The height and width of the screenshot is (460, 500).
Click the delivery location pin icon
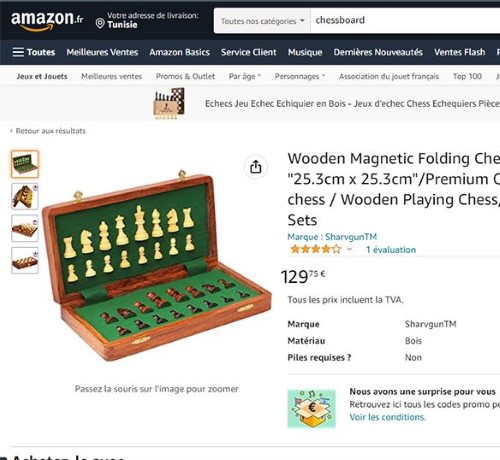click(x=100, y=24)
